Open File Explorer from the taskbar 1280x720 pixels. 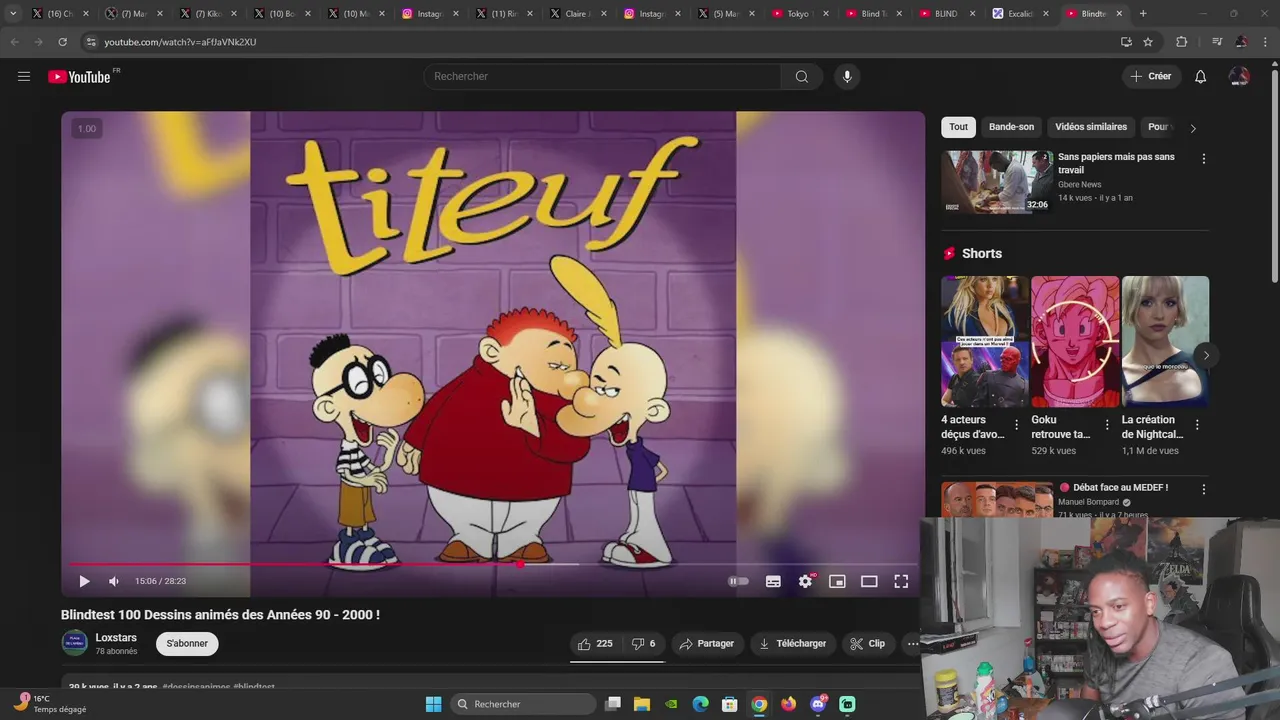642,704
